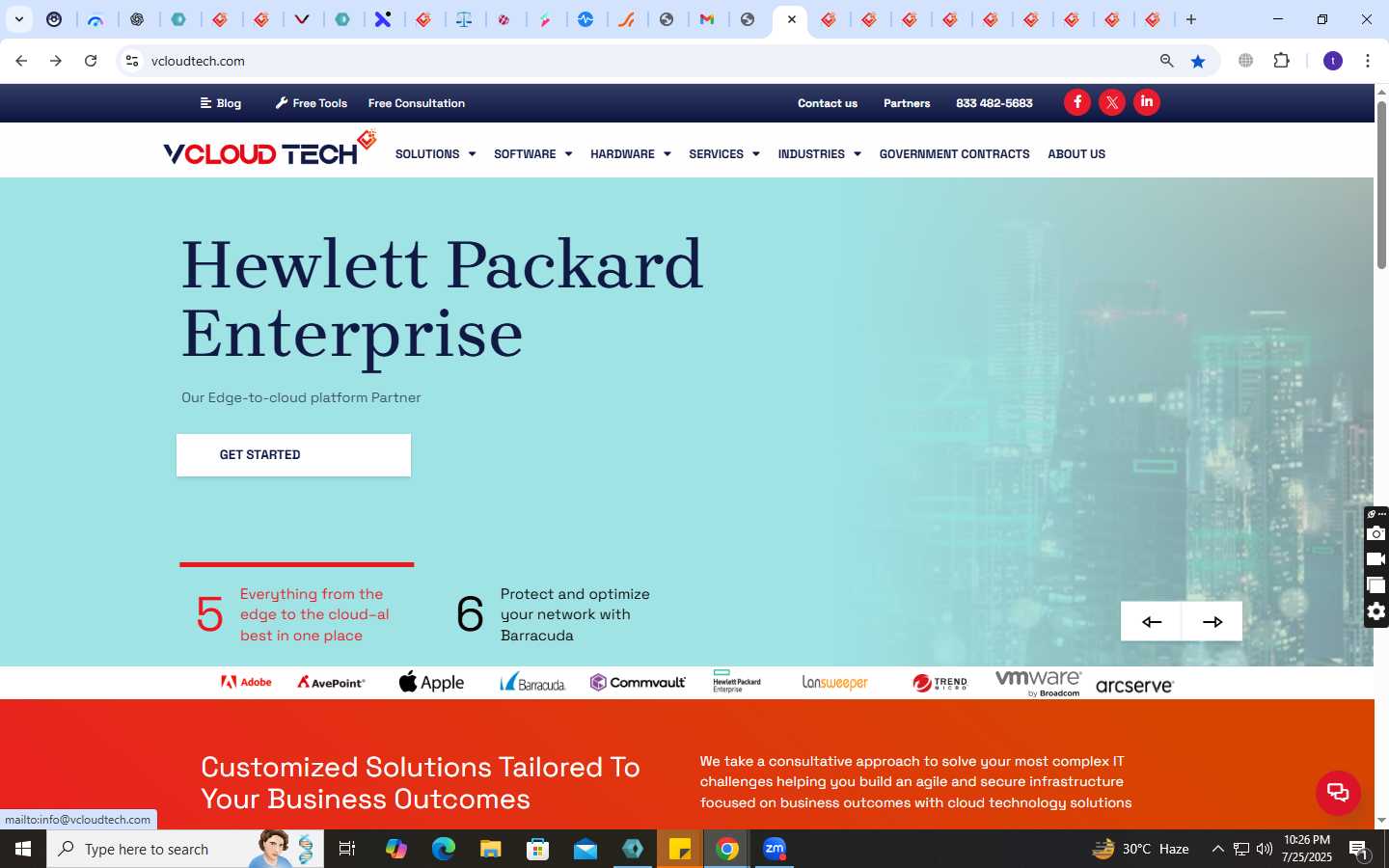Call the 833 482-5683 phone link
This screenshot has height=868, width=1389.
(994, 103)
